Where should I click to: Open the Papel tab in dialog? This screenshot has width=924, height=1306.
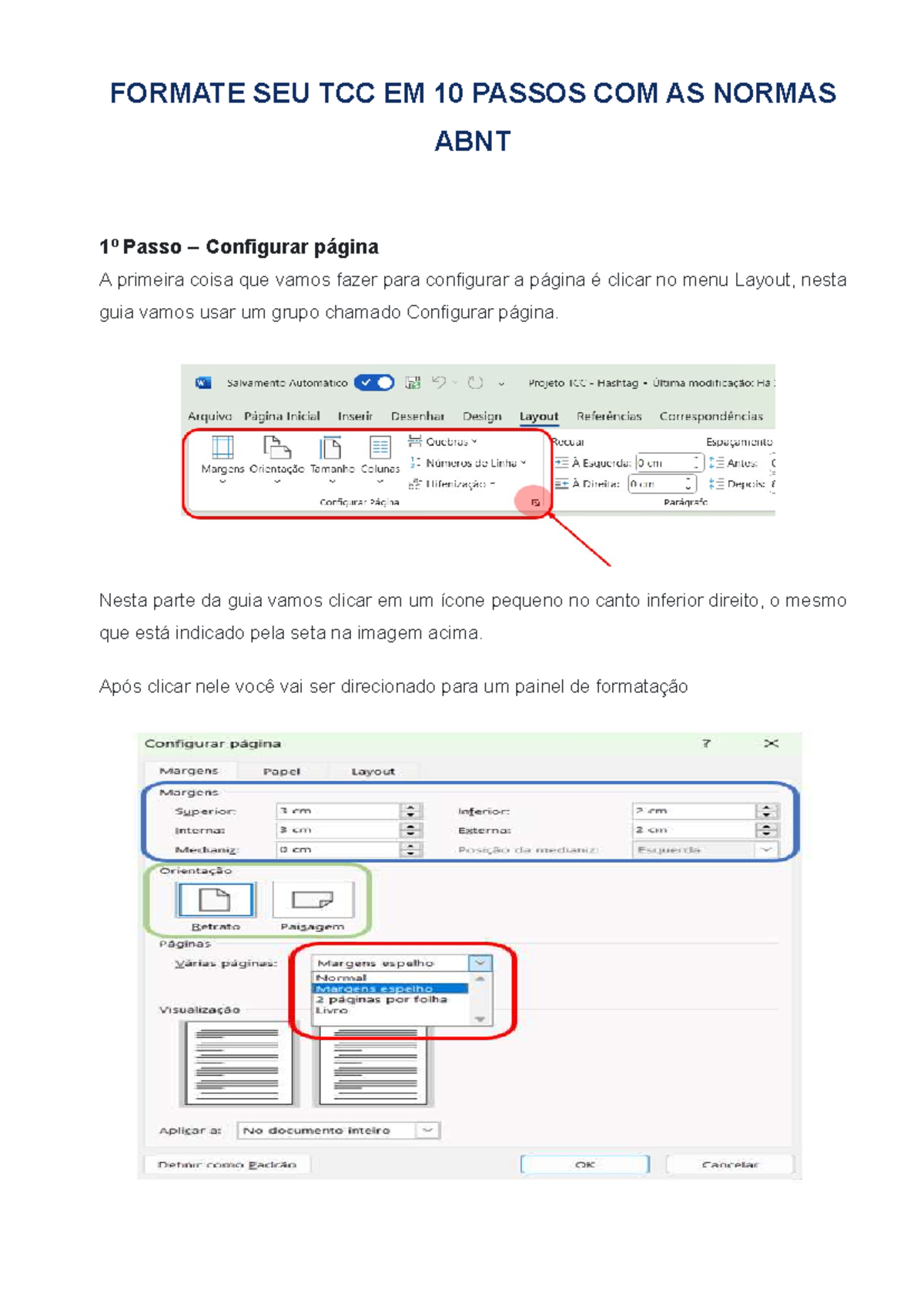point(282,771)
